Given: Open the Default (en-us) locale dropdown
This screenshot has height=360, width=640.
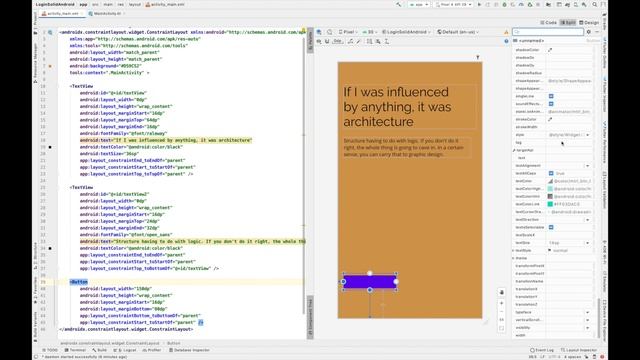Looking at the screenshot, I should (x=458, y=32).
